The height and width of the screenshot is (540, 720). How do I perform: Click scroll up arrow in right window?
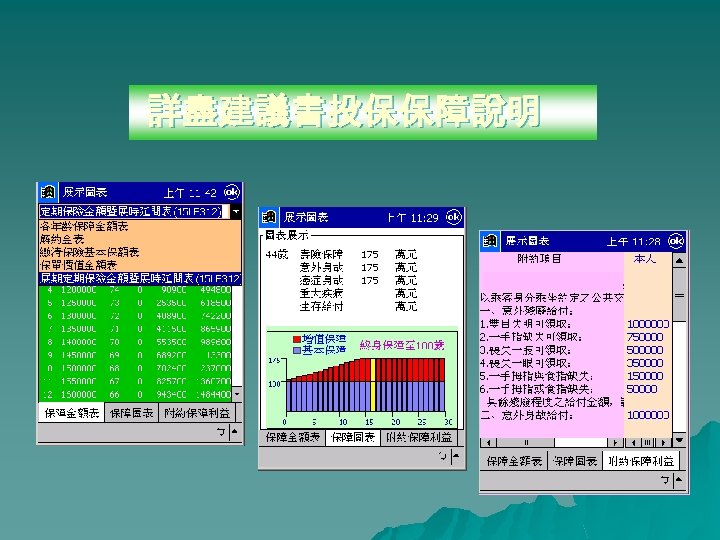(679, 260)
